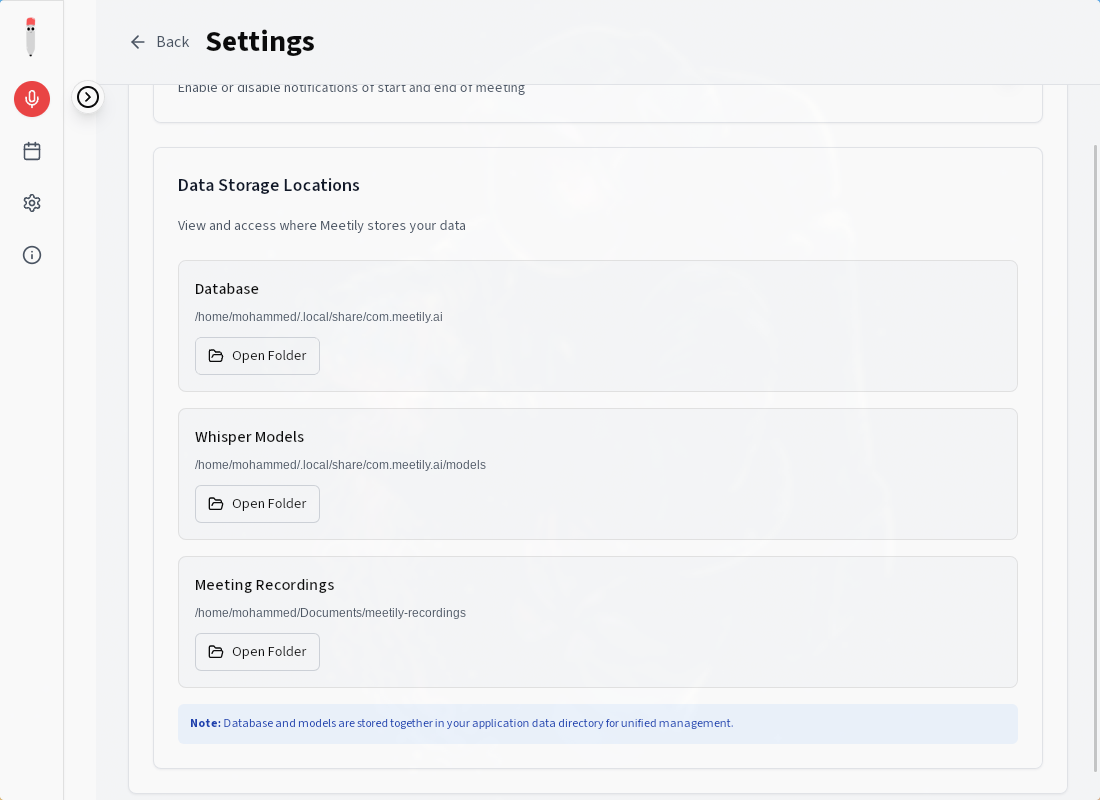
Task: Click the folder icon in the Meeting Recordings button
Action: (x=216, y=652)
